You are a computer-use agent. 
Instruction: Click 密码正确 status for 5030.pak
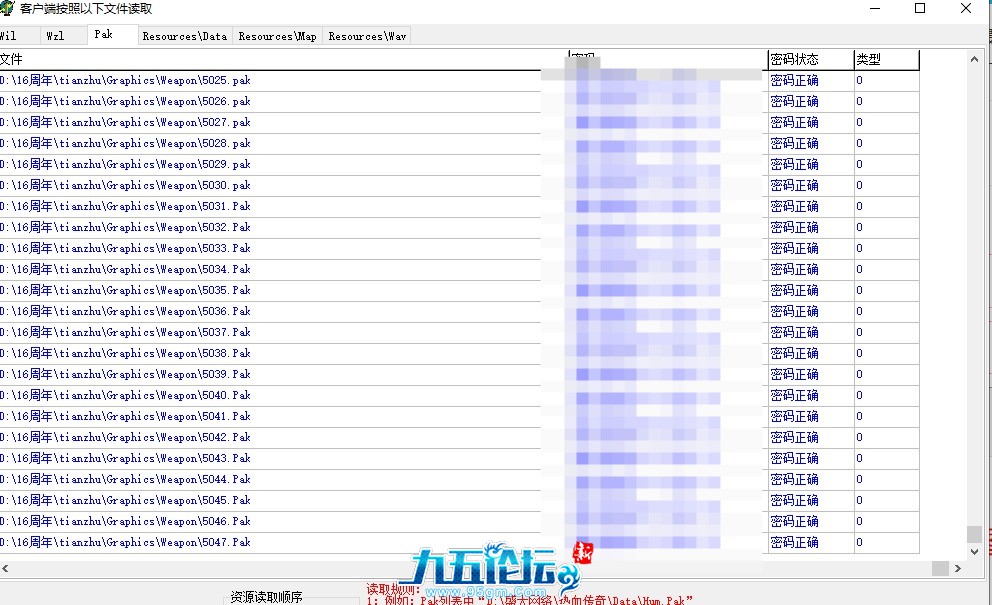point(795,185)
